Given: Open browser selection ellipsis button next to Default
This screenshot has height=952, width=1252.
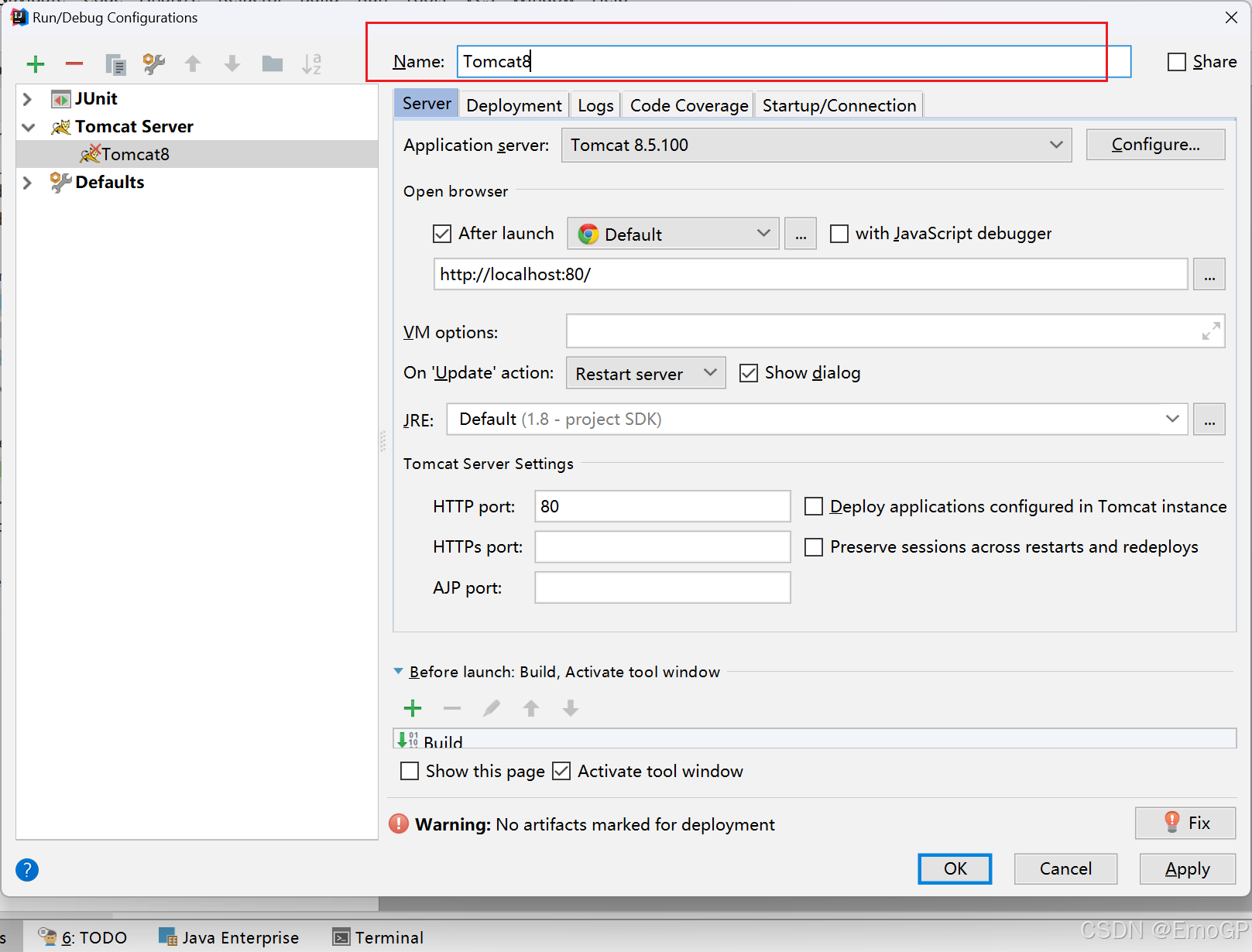Looking at the screenshot, I should tap(801, 234).
